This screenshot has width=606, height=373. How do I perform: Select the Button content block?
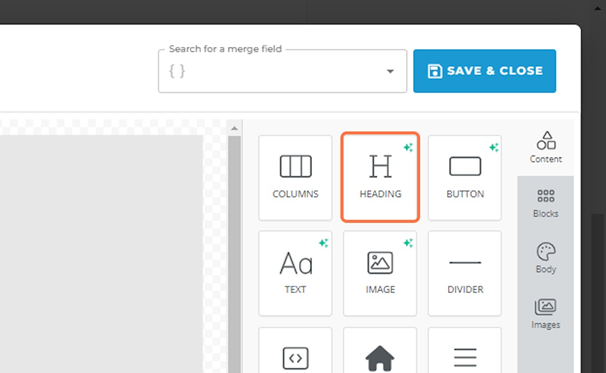click(465, 178)
